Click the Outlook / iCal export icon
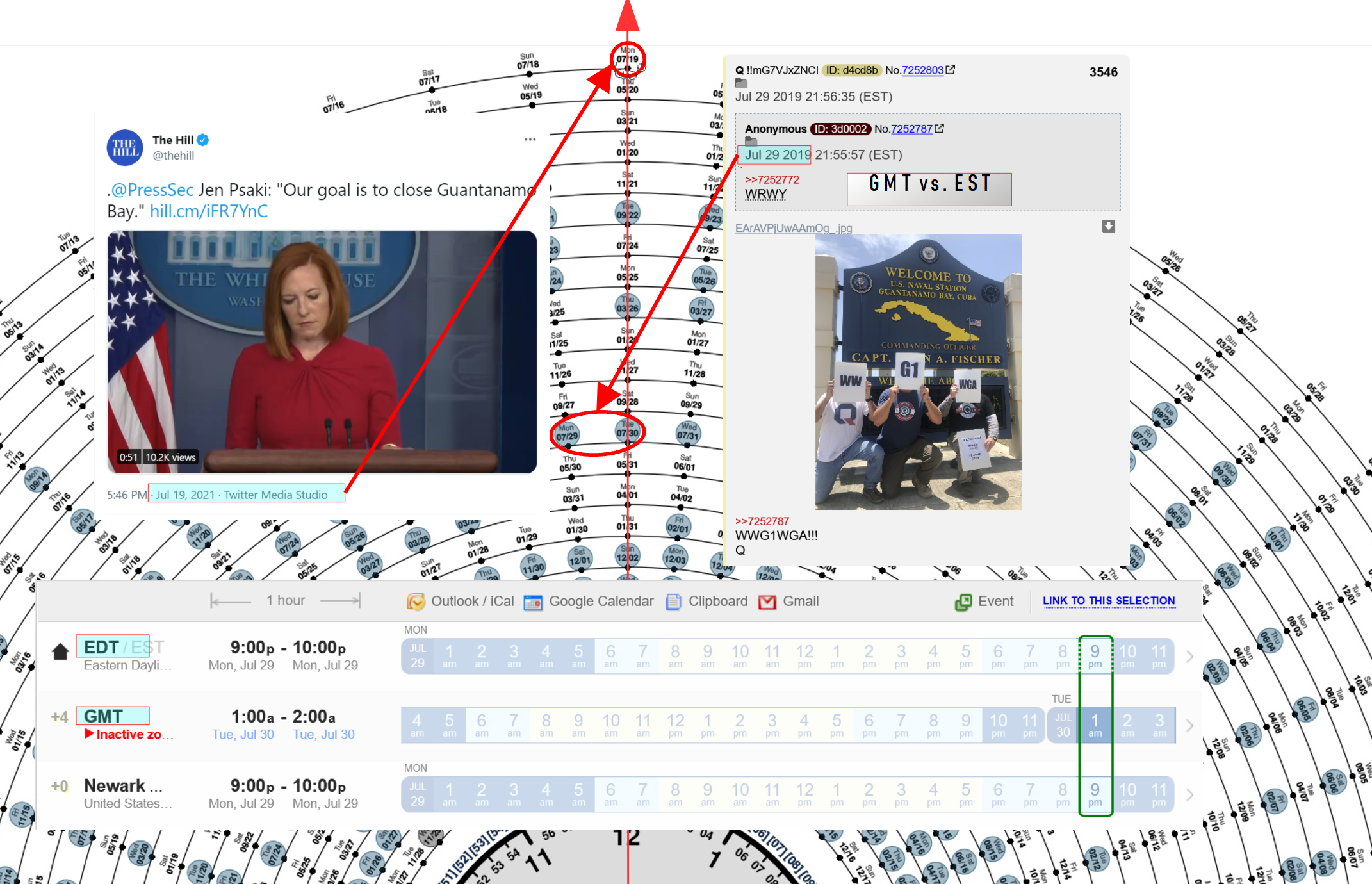Viewport: 1372px width, 884px height. [x=416, y=602]
